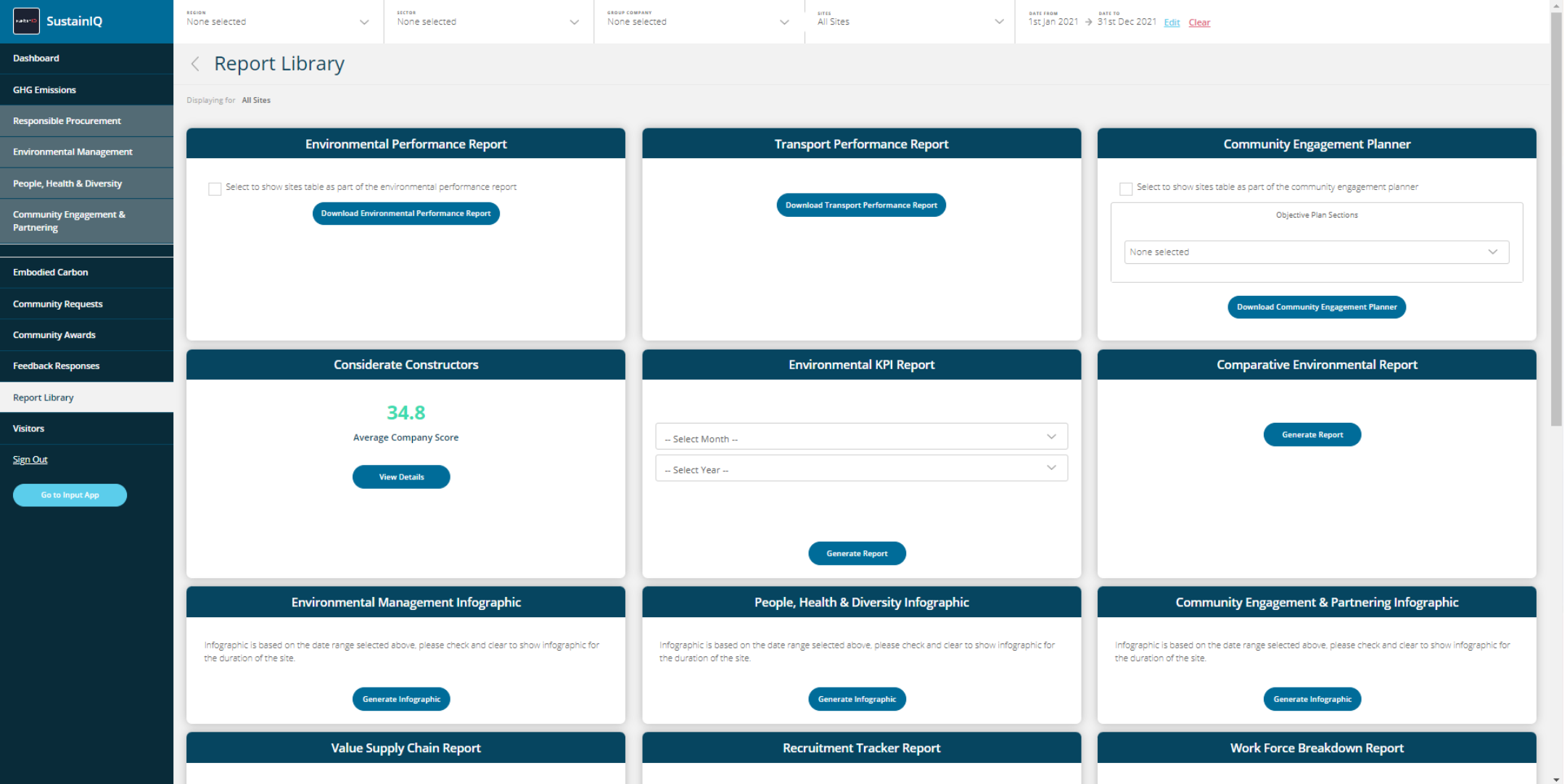This screenshot has height=784, width=1567.
Task: Go to Responsible Procurement
Action: (x=86, y=121)
